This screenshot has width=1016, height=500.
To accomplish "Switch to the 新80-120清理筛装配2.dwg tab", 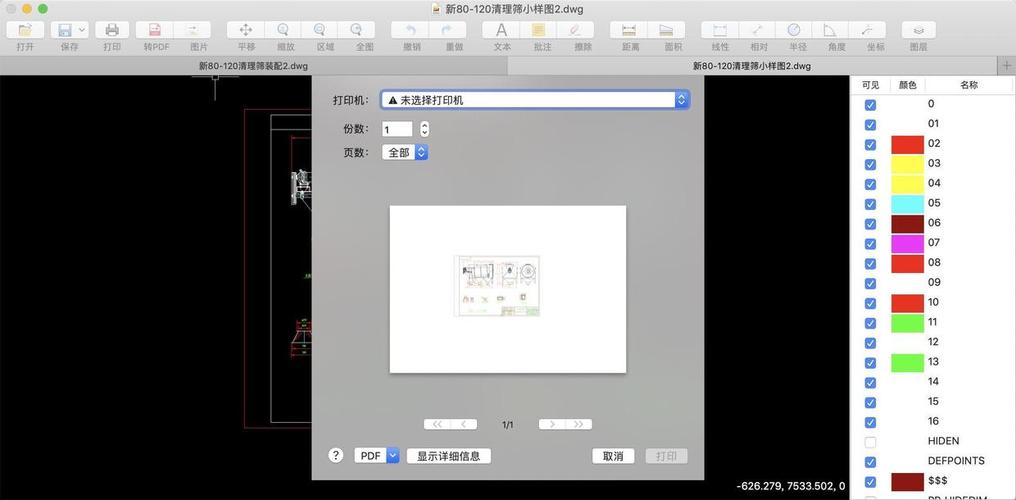I will coord(254,66).
